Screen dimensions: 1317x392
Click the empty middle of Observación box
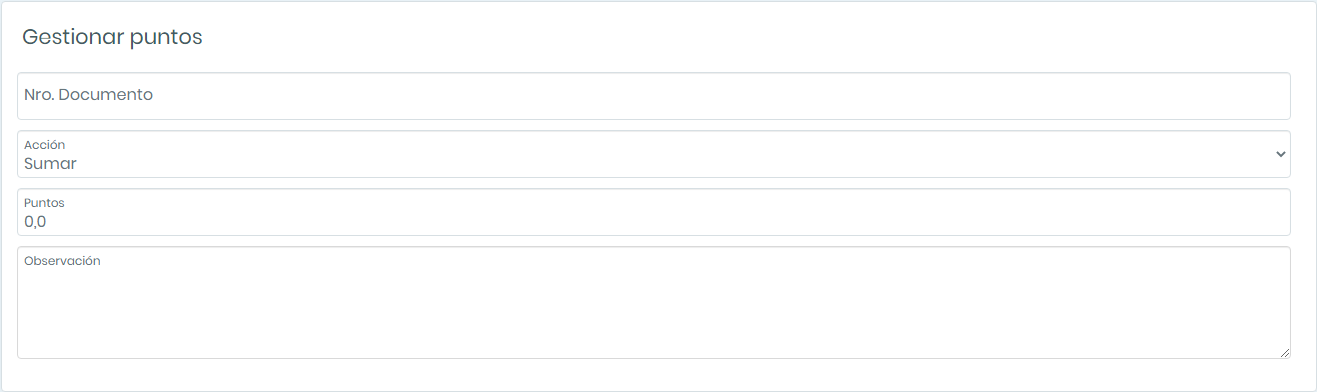pos(653,308)
